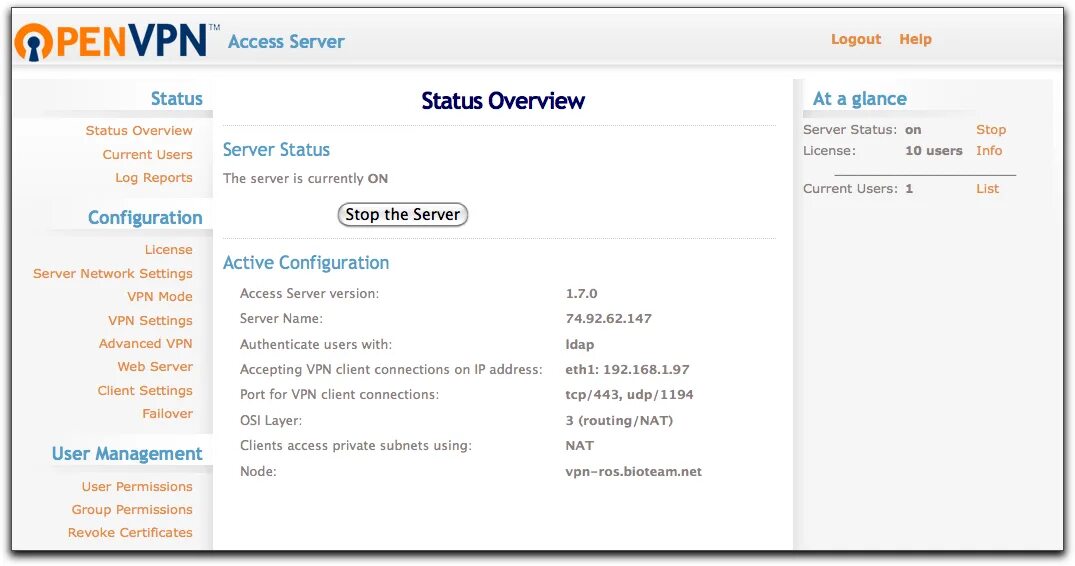This screenshot has width=1075, height=566.
Task: Open license Info link
Action: [x=989, y=150]
